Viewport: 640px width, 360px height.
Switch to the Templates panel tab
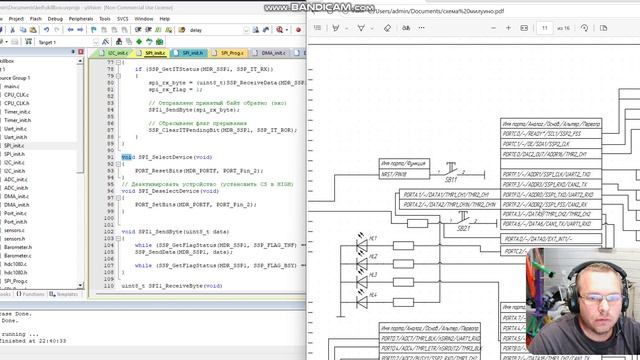tap(64, 294)
